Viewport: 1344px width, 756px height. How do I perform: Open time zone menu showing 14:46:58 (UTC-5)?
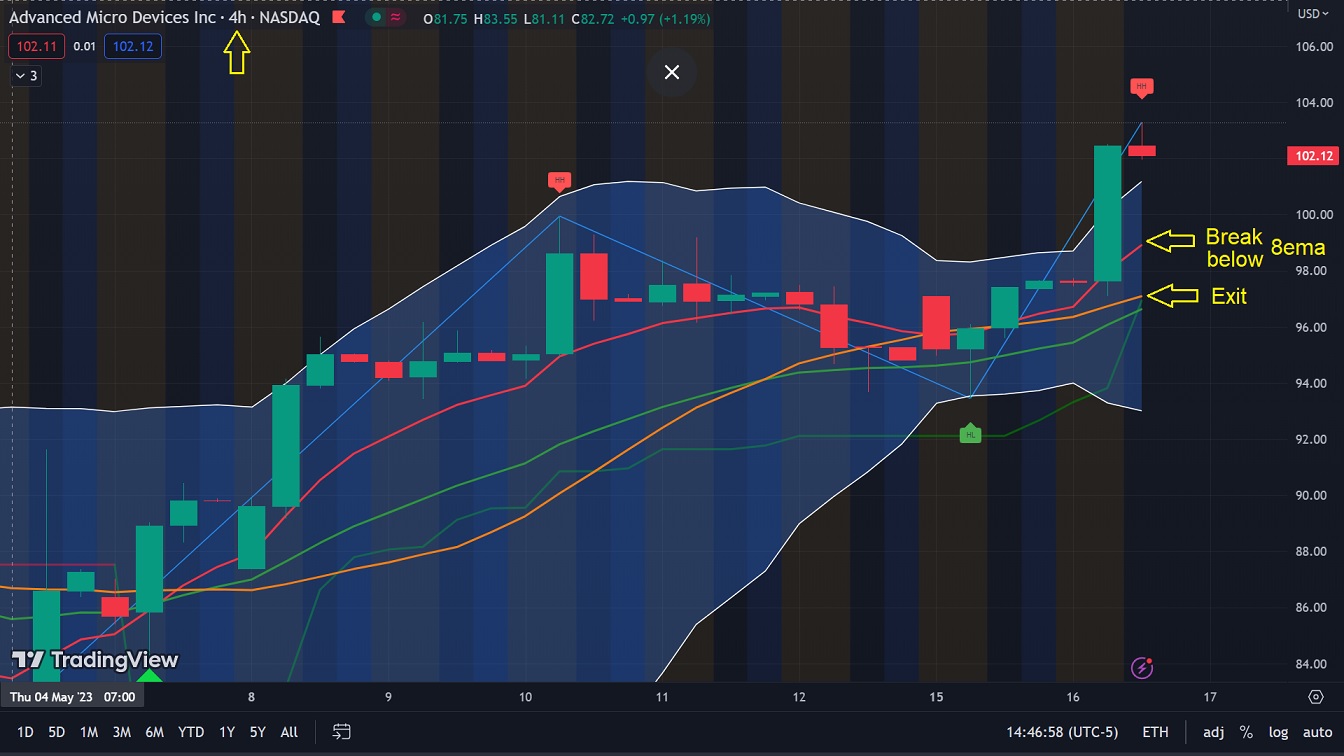(1062, 732)
